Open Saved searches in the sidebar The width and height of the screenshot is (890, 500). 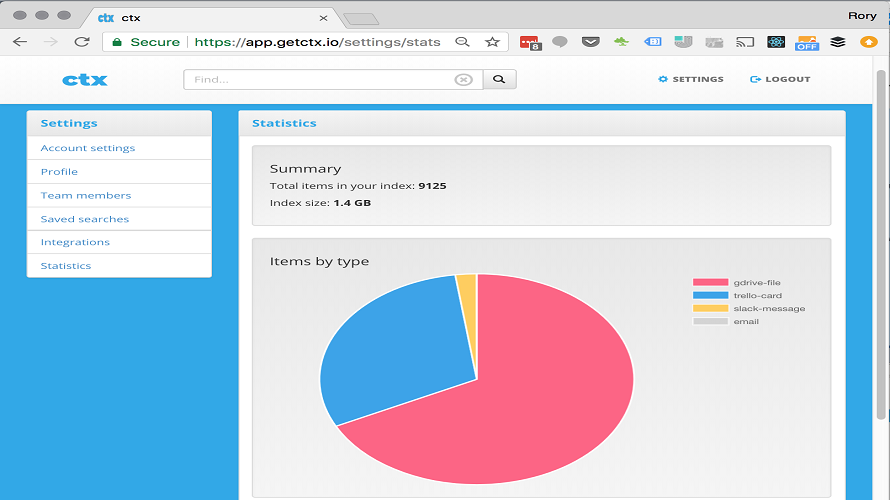pos(119,219)
